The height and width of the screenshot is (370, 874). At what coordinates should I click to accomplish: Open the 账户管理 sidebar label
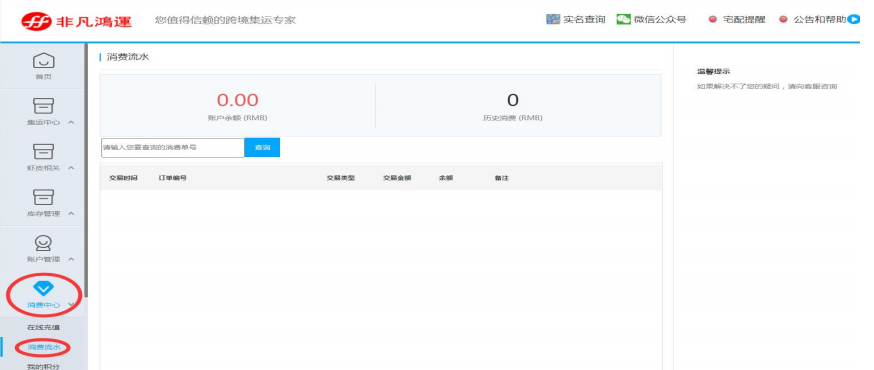43,259
